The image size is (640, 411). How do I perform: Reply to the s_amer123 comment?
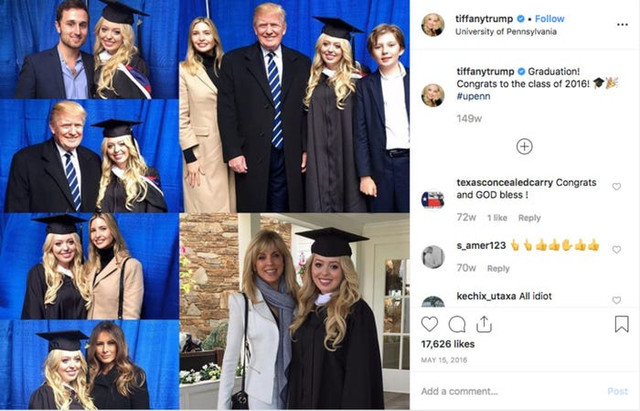pyautogui.click(x=498, y=268)
